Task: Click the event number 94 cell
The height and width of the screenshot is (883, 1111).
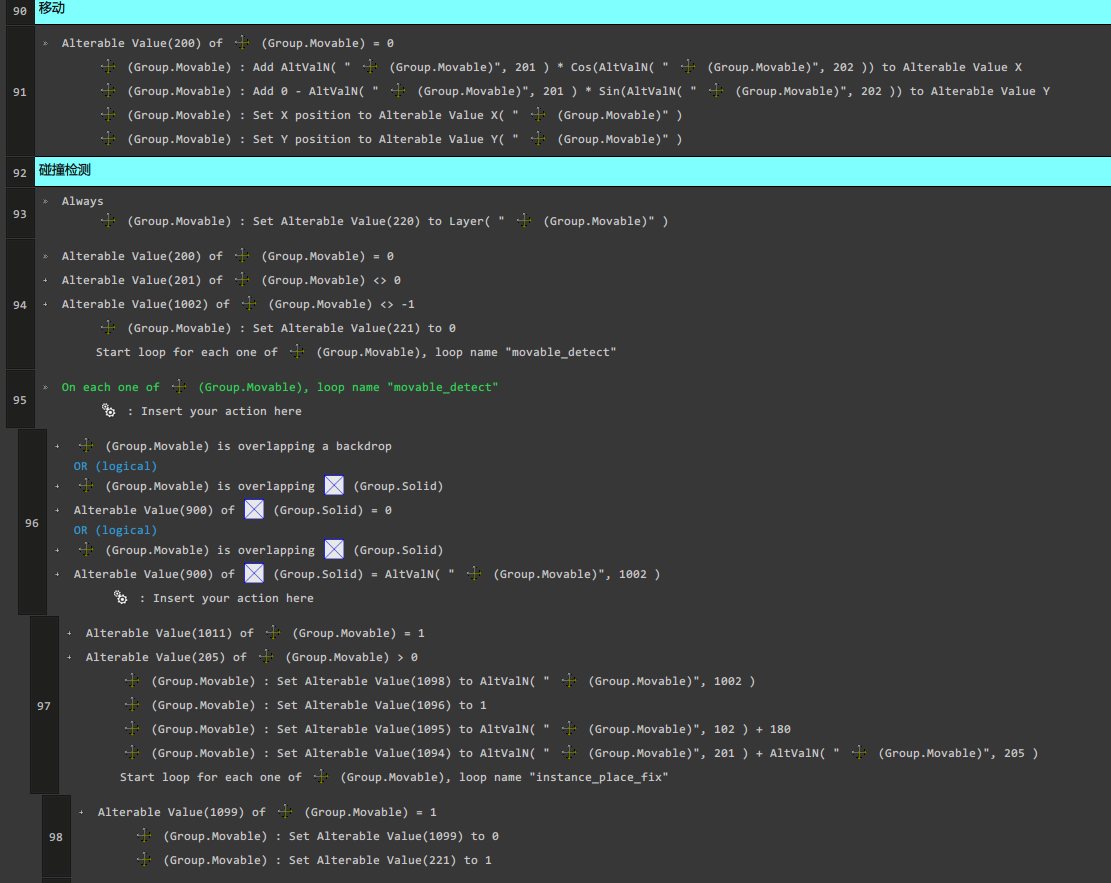Action: (20, 305)
